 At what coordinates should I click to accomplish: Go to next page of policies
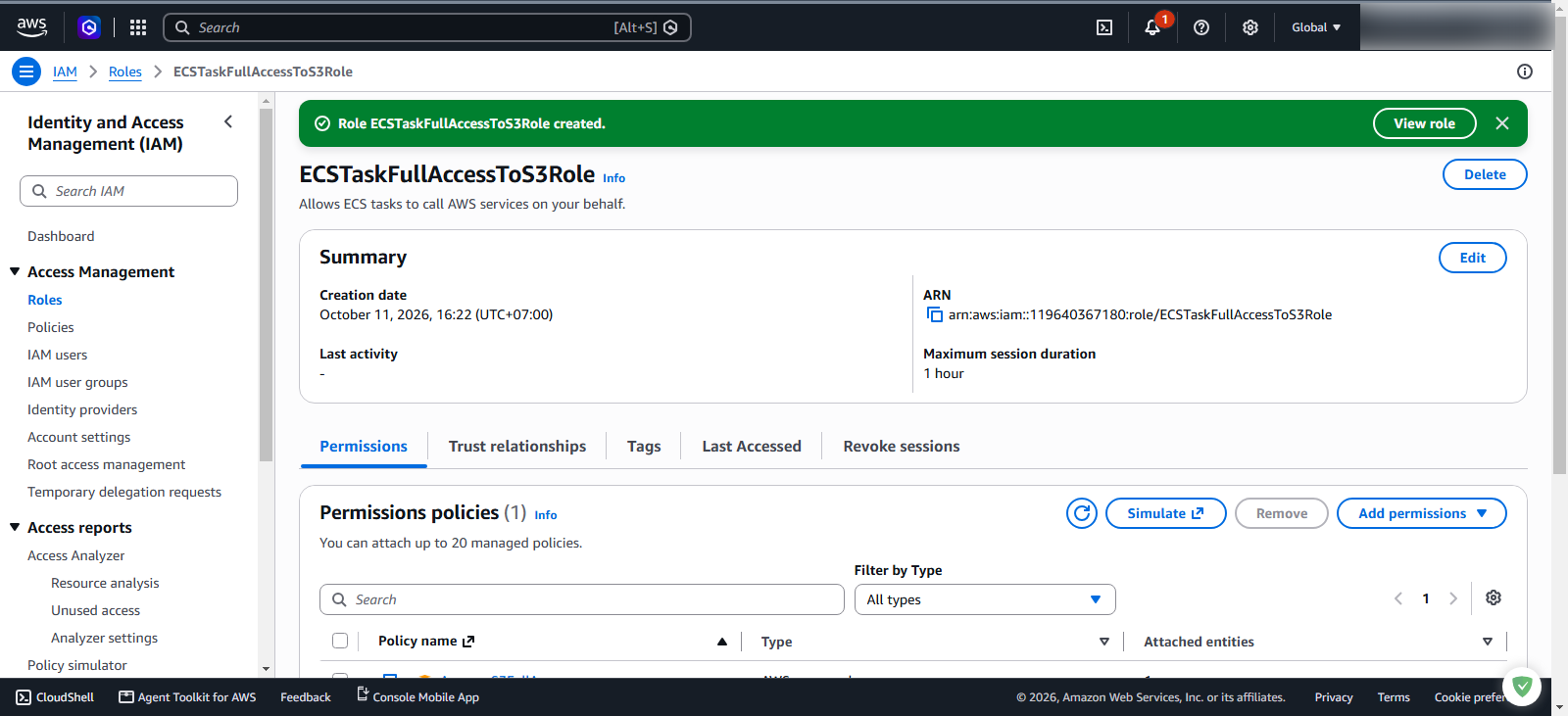pyautogui.click(x=1453, y=598)
